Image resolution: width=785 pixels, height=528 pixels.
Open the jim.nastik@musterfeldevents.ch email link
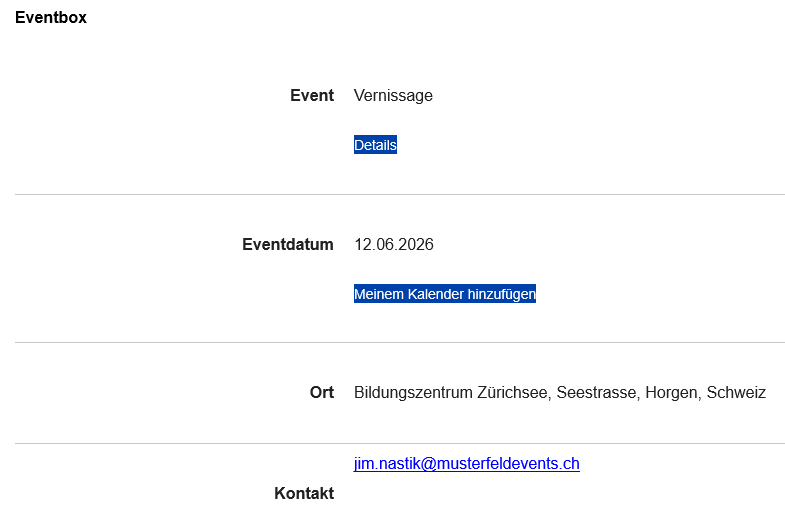pyautogui.click(x=466, y=464)
